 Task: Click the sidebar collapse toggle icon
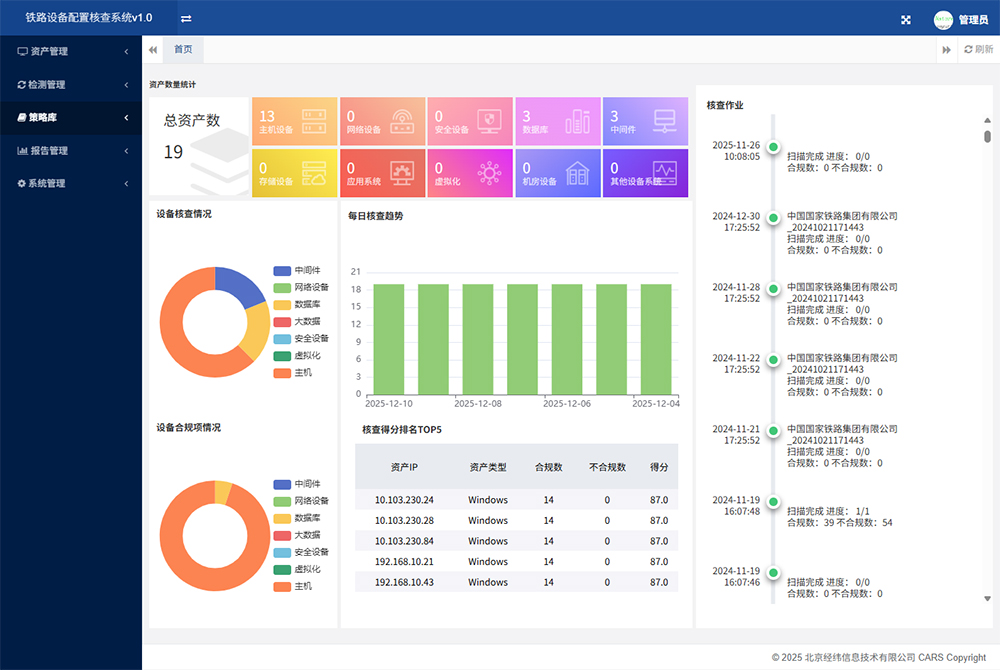tap(186, 19)
